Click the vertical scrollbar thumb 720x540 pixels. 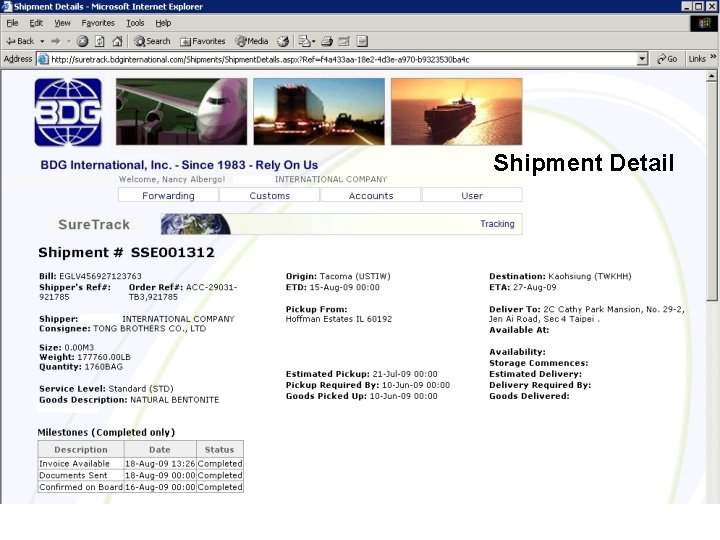[x=712, y=191]
